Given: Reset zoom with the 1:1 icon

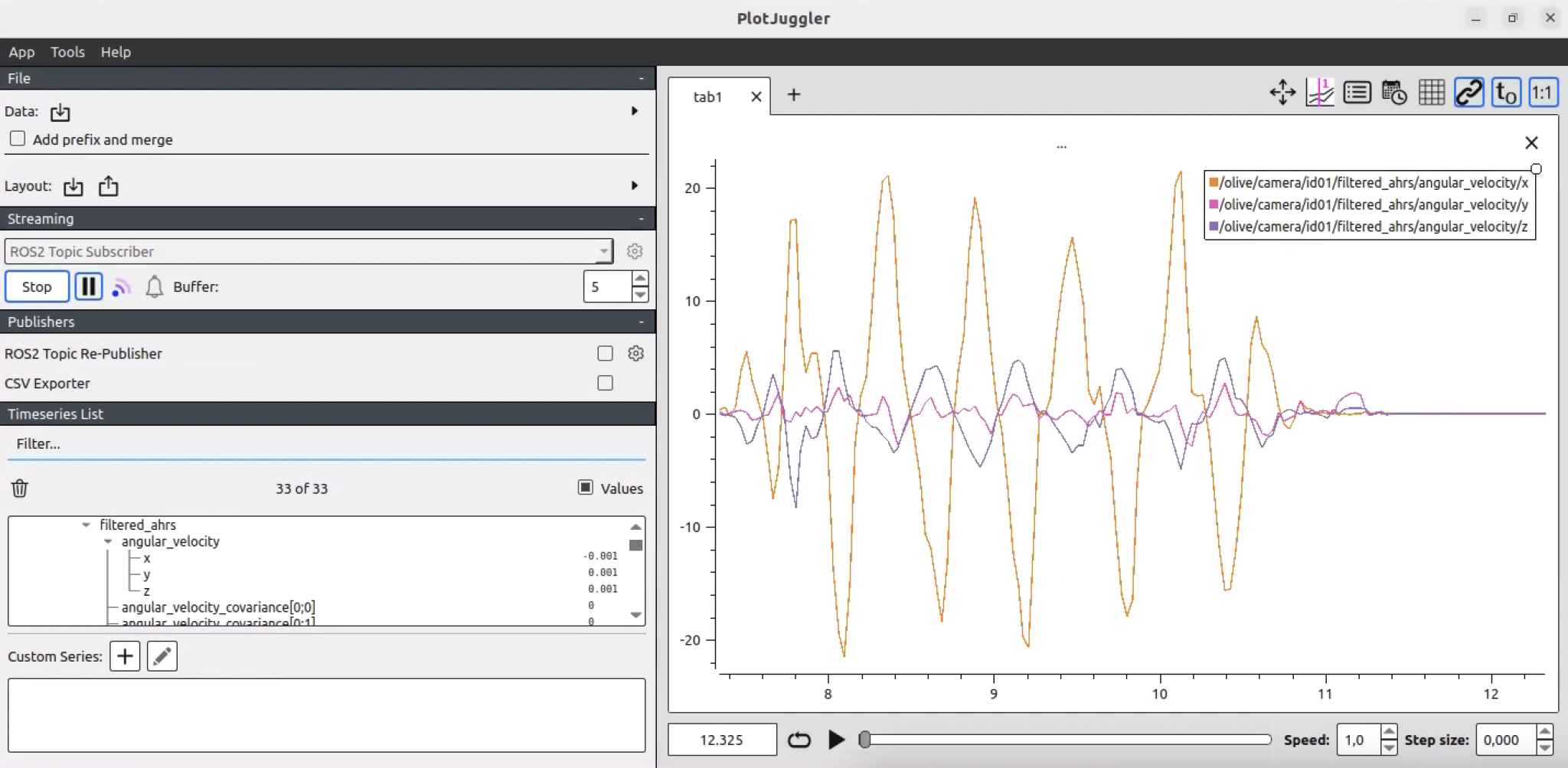Looking at the screenshot, I should [1543, 92].
